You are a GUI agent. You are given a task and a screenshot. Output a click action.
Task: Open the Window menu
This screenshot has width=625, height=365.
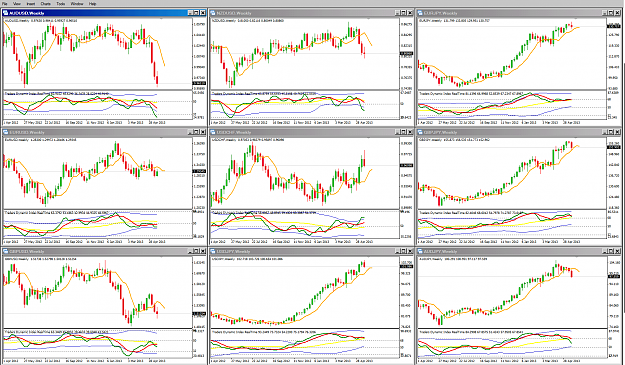click(77, 4)
